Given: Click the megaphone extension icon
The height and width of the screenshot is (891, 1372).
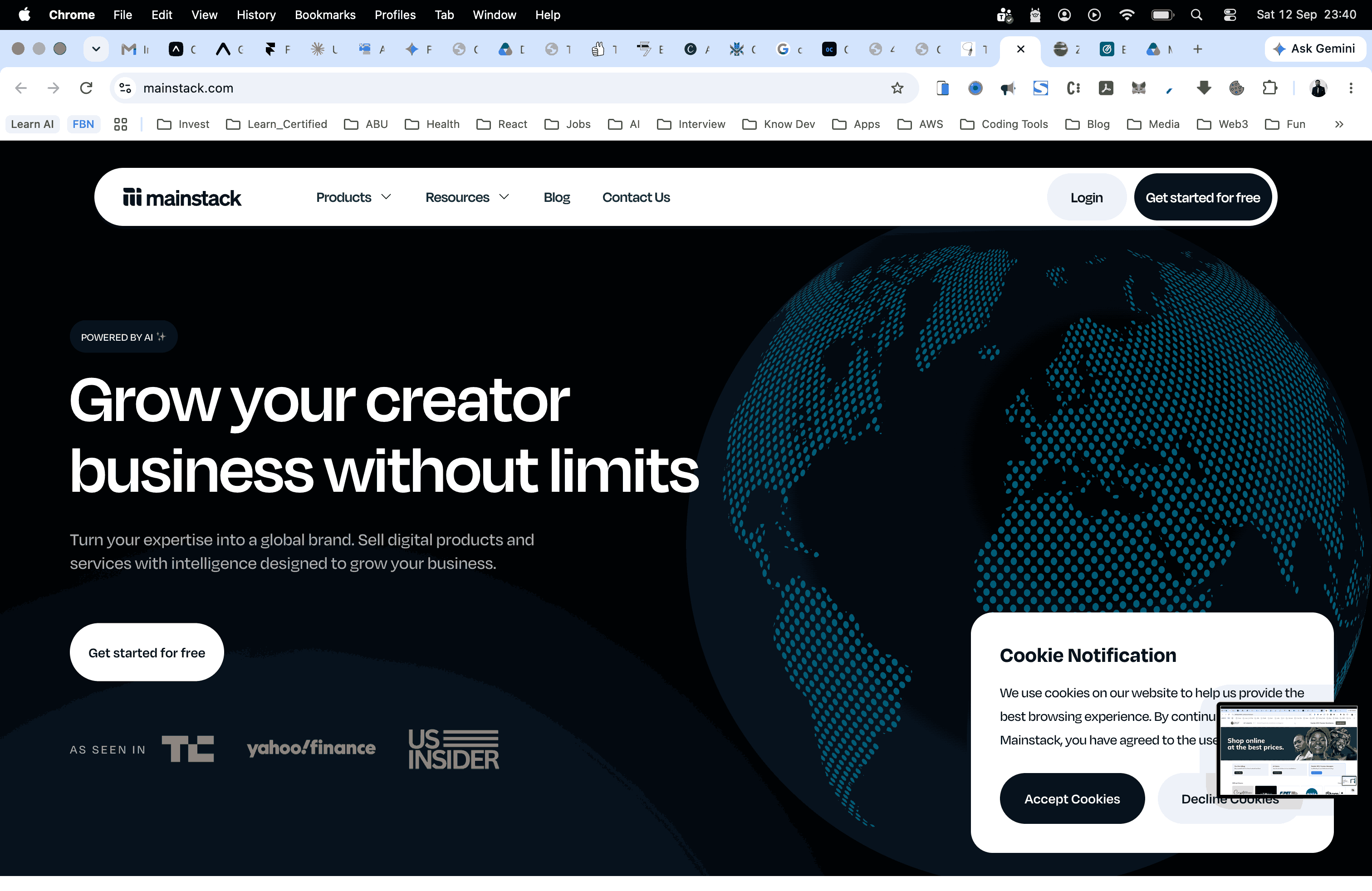Looking at the screenshot, I should tap(1008, 88).
